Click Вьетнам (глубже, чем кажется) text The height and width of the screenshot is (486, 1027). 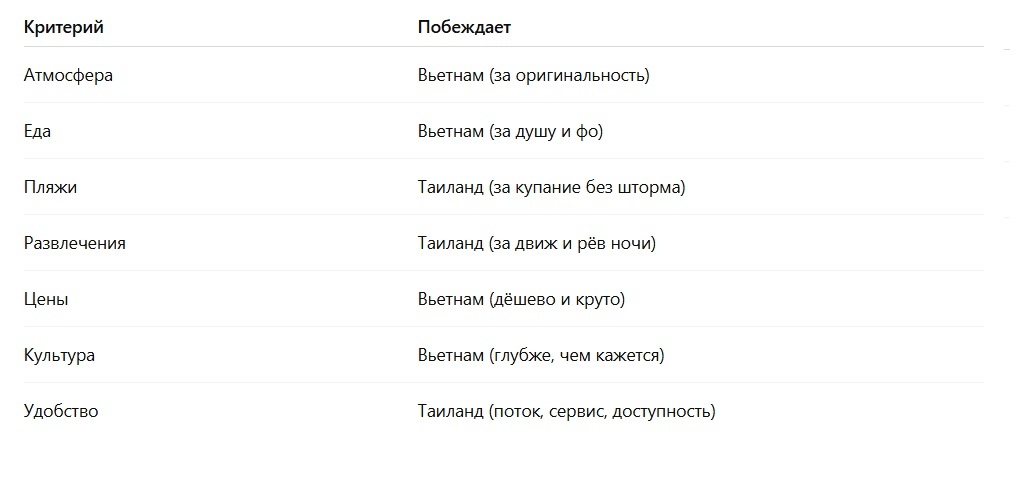[541, 356]
